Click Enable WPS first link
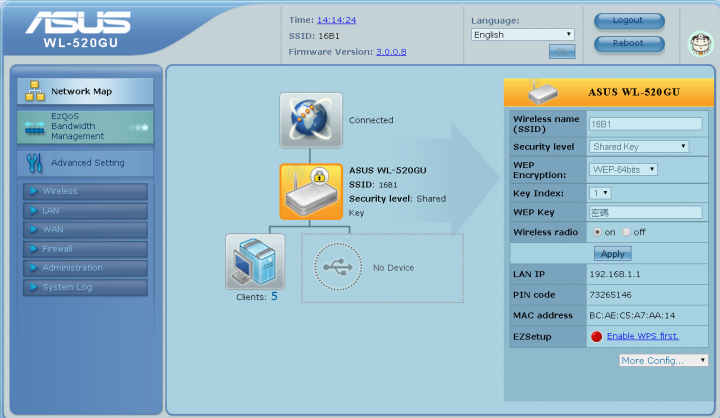The height and width of the screenshot is (418, 720). coord(642,336)
